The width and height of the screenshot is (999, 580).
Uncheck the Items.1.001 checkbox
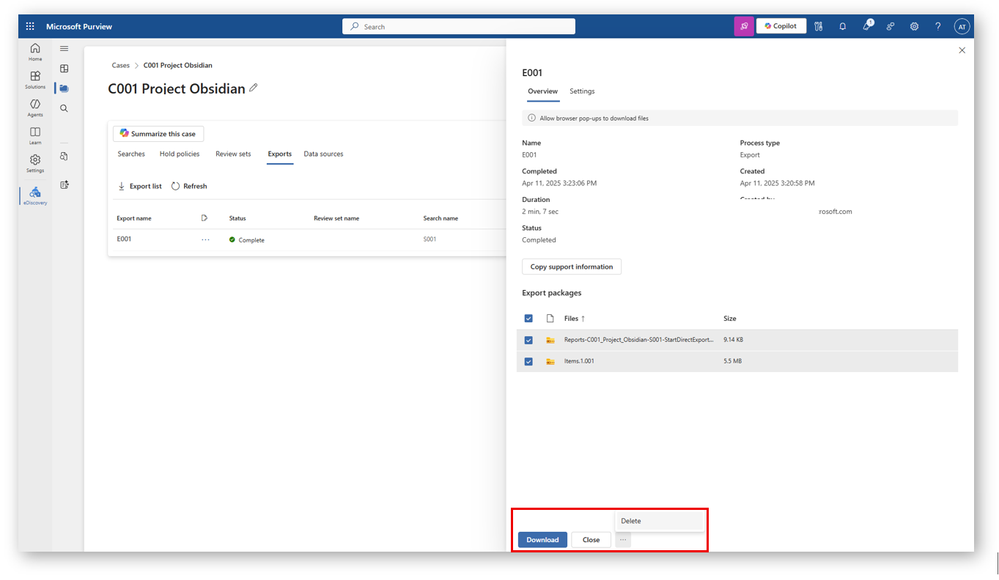pyautogui.click(x=528, y=361)
